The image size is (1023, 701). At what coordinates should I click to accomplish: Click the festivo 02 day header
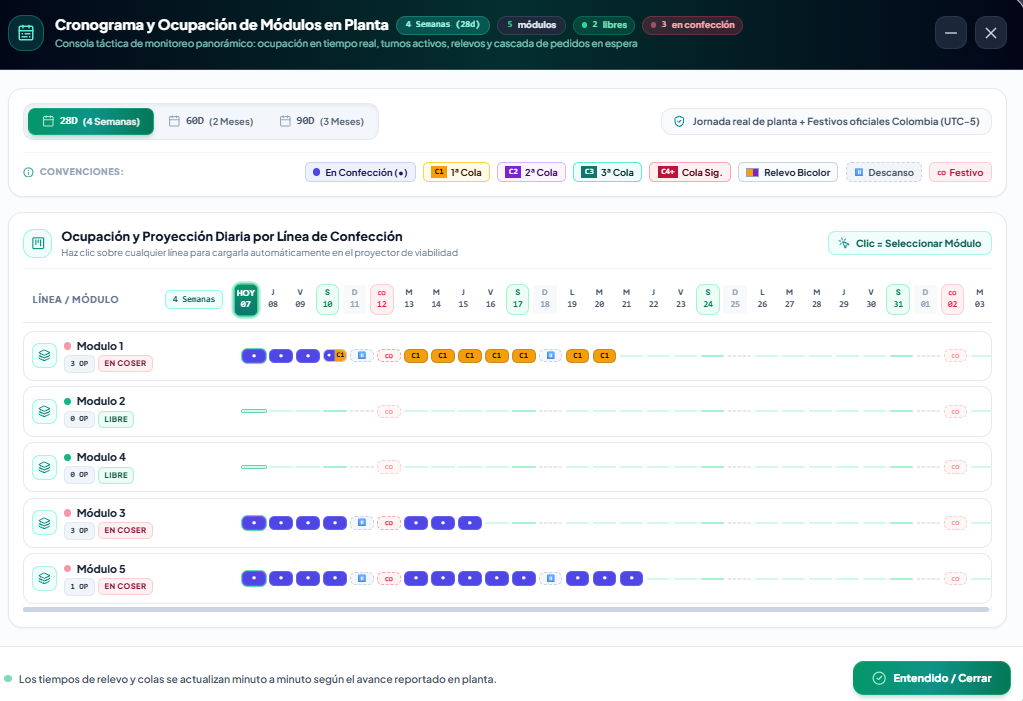click(x=953, y=299)
